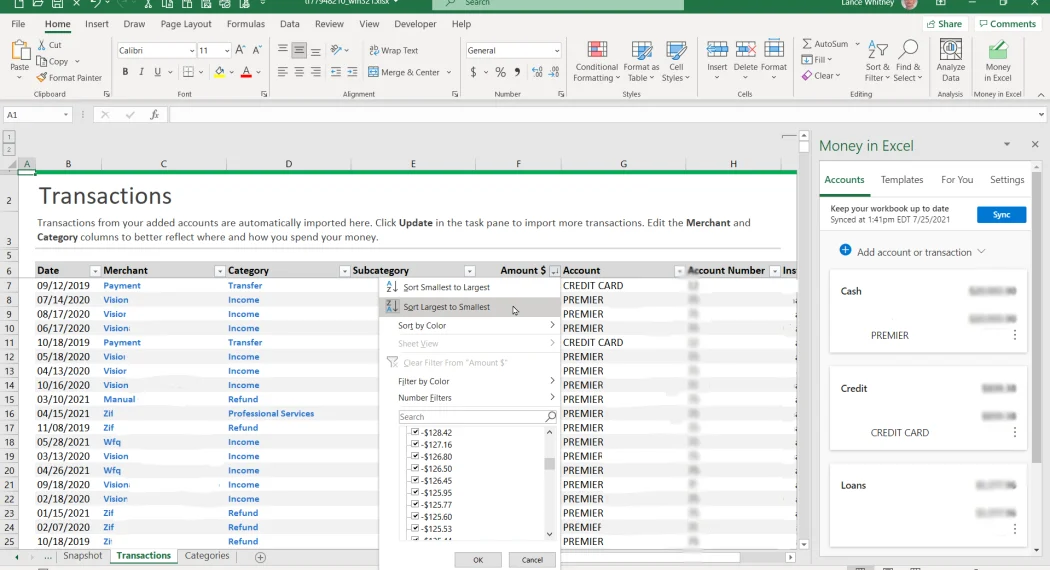Image resolution: width=1050 pixels, height=570 pixels.
Task: Click the Sync button in Money pane
Action: point(1001,214)
